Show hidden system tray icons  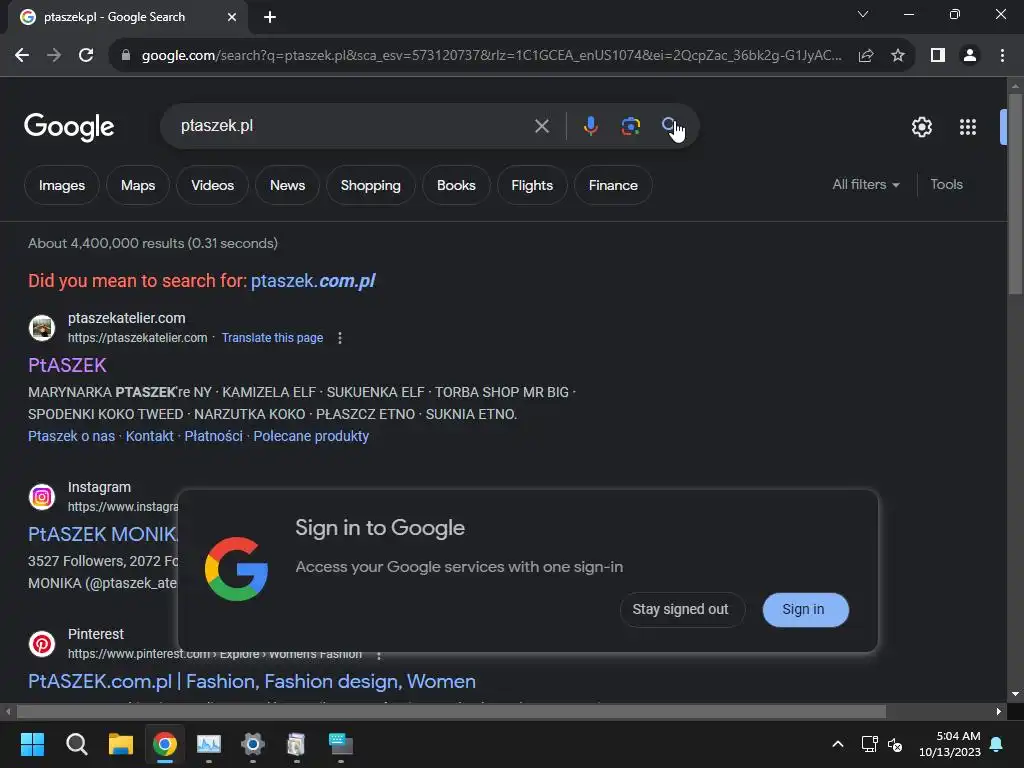[838, 744]
